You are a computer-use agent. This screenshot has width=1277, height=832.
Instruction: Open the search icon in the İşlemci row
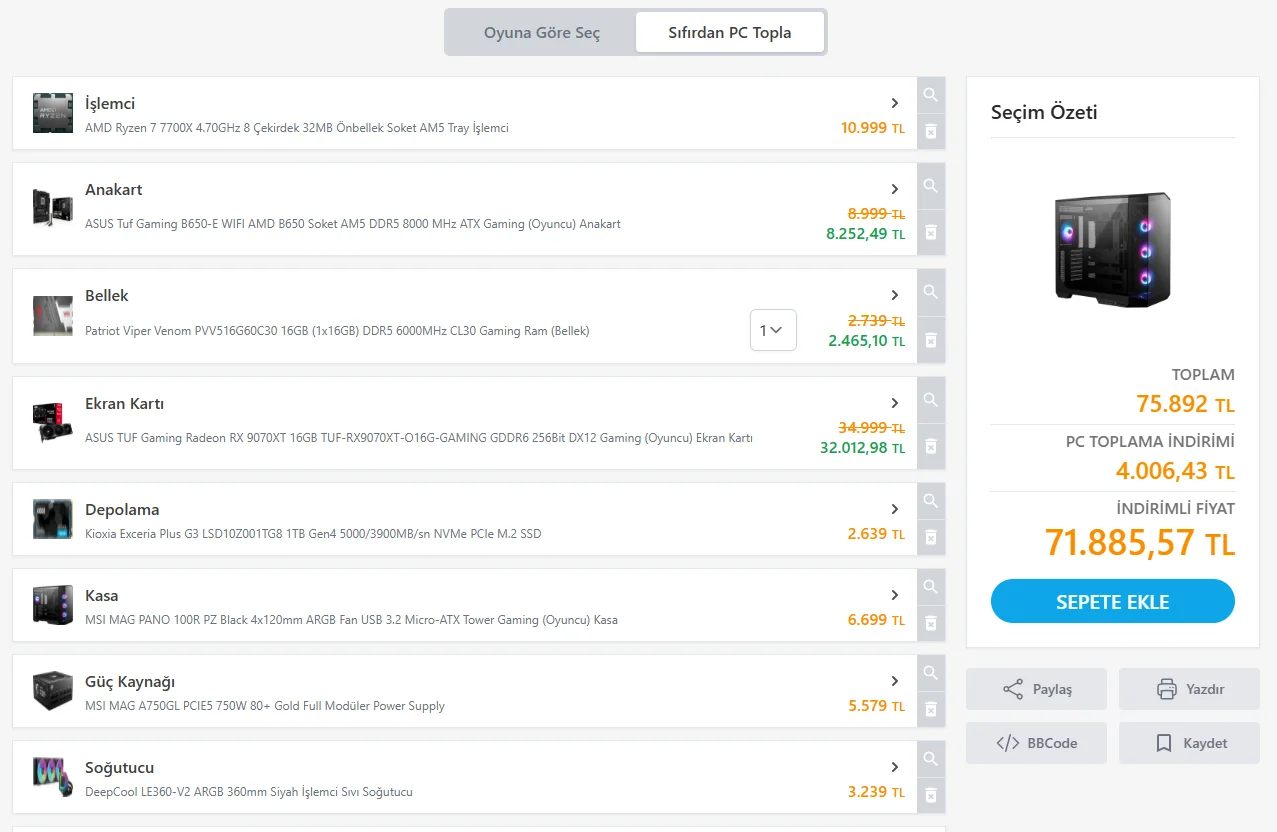(931, 95)
